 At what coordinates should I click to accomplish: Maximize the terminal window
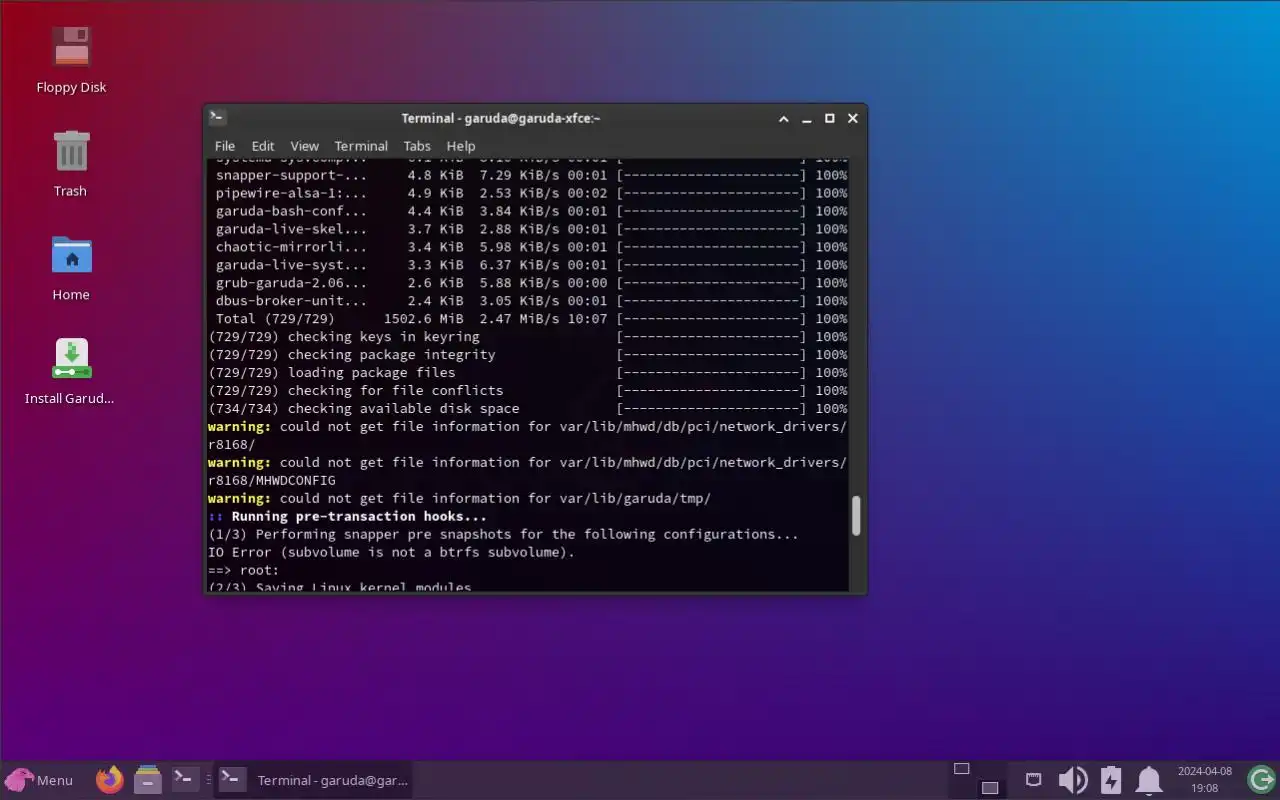pyautogui.click(x=829, y=118)
